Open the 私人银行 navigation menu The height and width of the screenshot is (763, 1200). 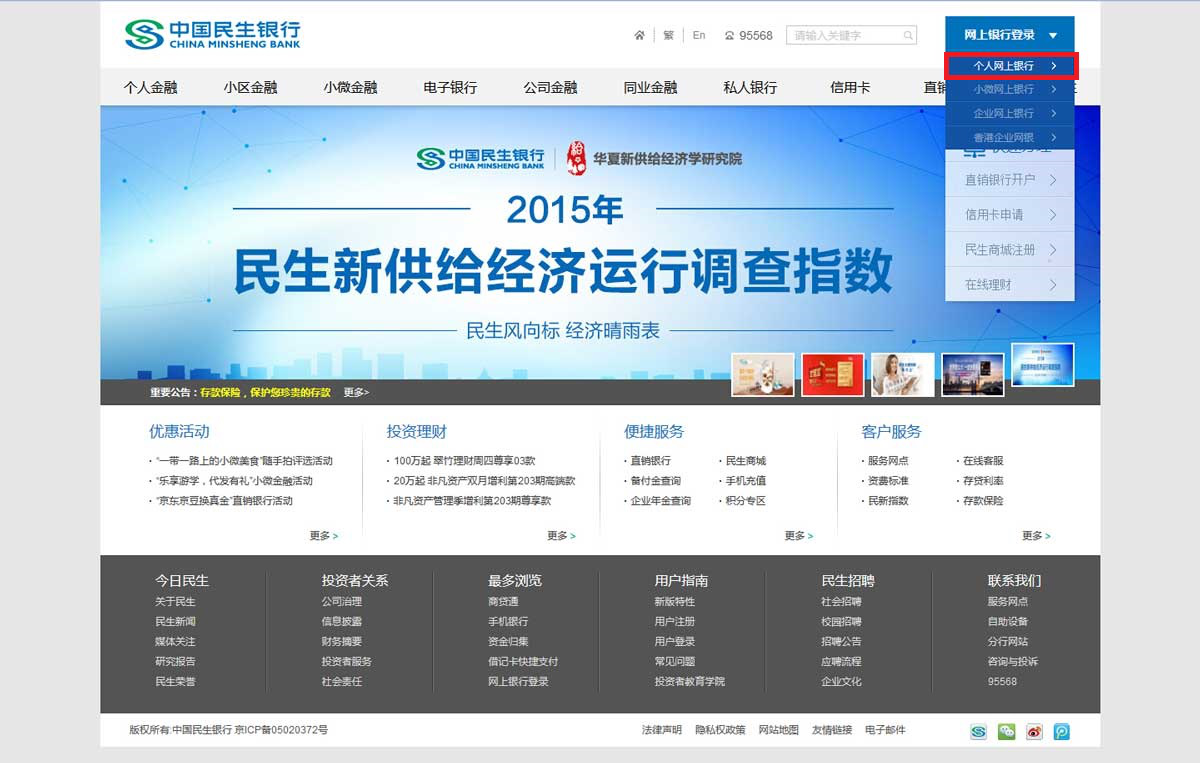[750, 87]
